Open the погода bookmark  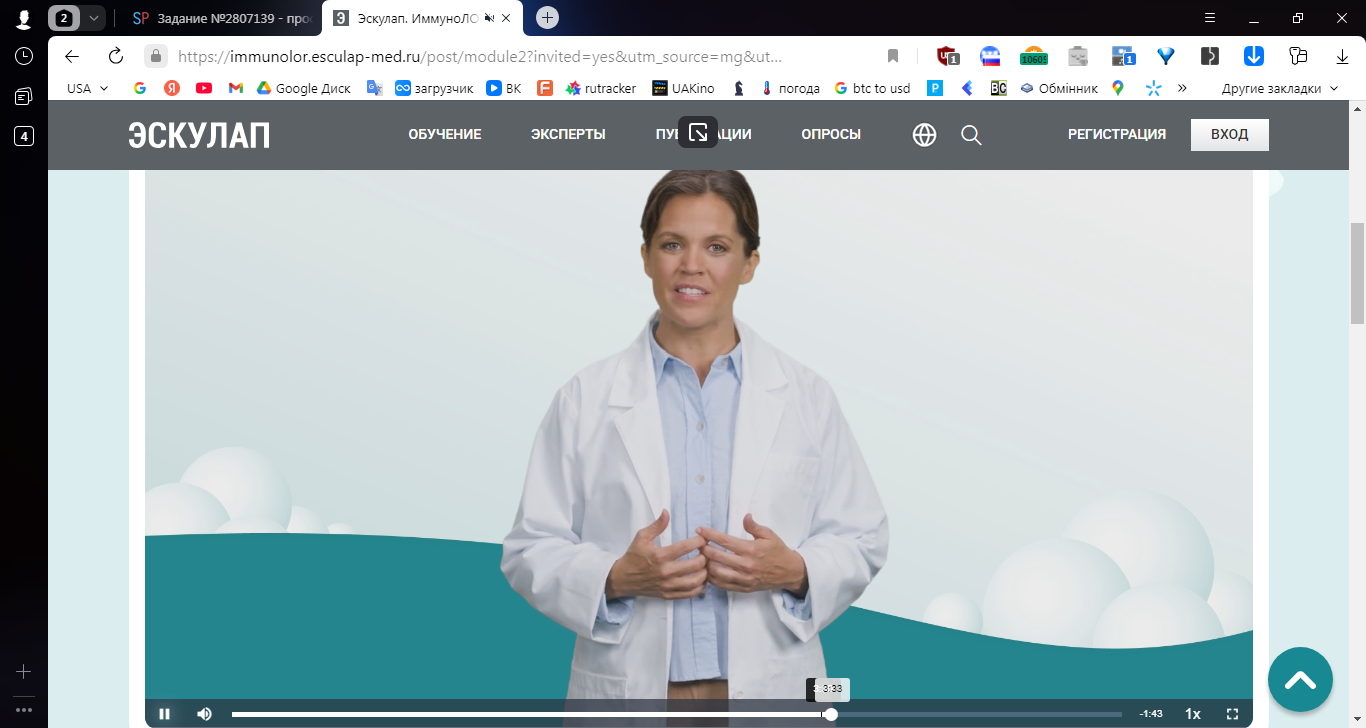tap(790, 88)
